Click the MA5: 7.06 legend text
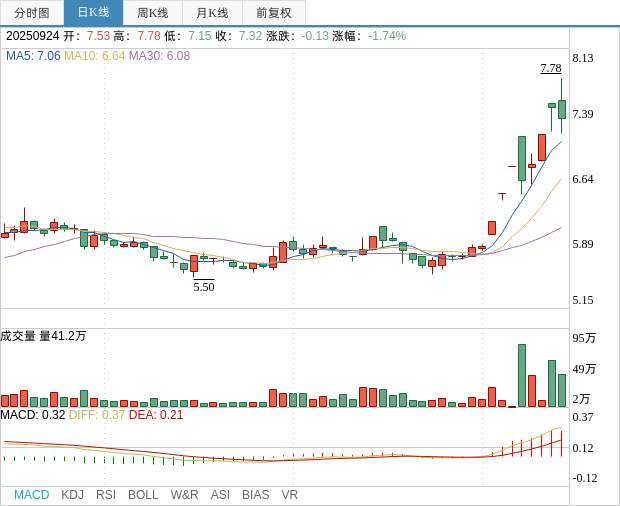Viewport: 620px width, 506px height. pos(33,56)
